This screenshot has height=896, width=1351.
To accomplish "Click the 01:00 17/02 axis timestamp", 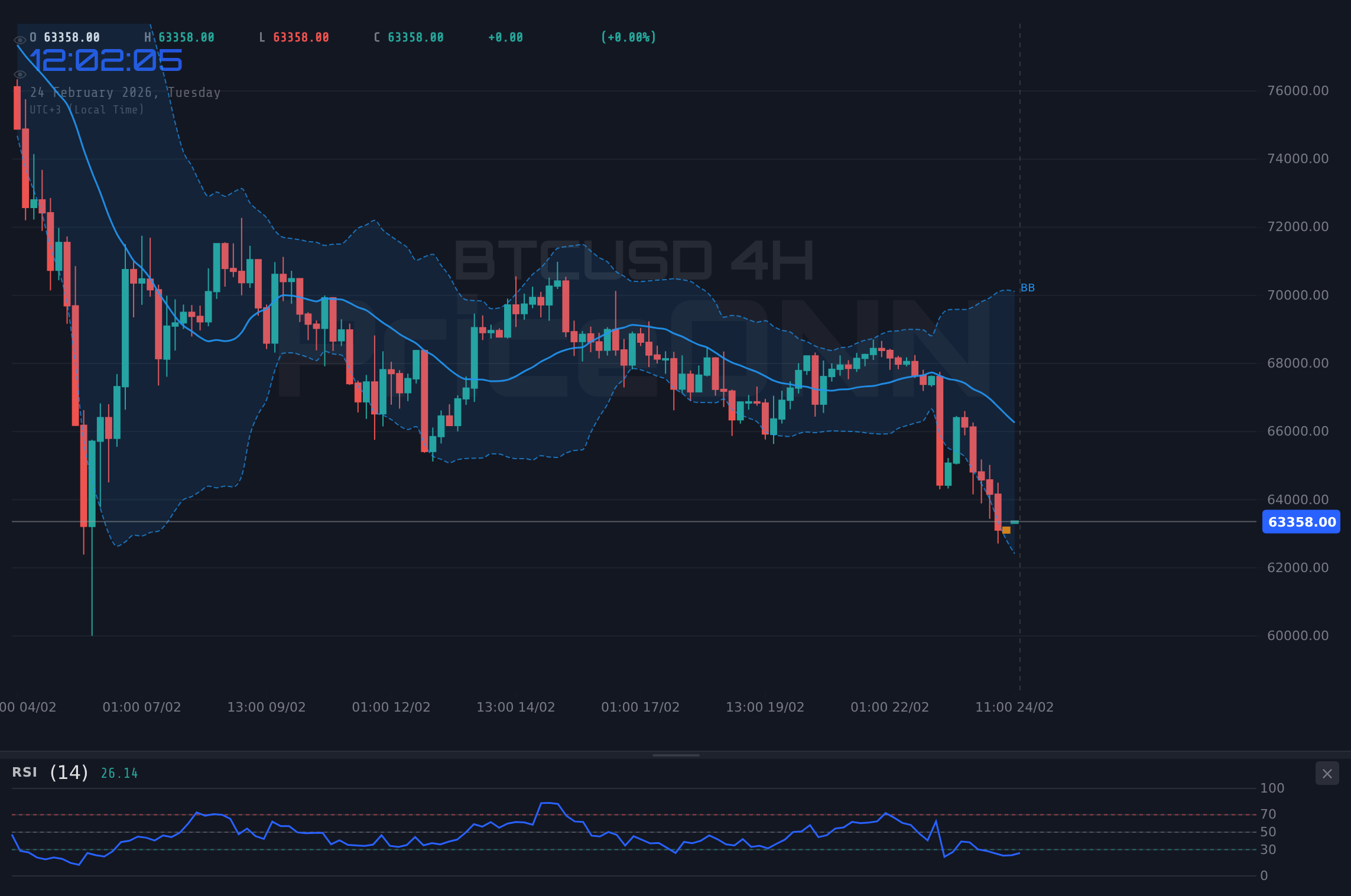I will click(640, 706).
